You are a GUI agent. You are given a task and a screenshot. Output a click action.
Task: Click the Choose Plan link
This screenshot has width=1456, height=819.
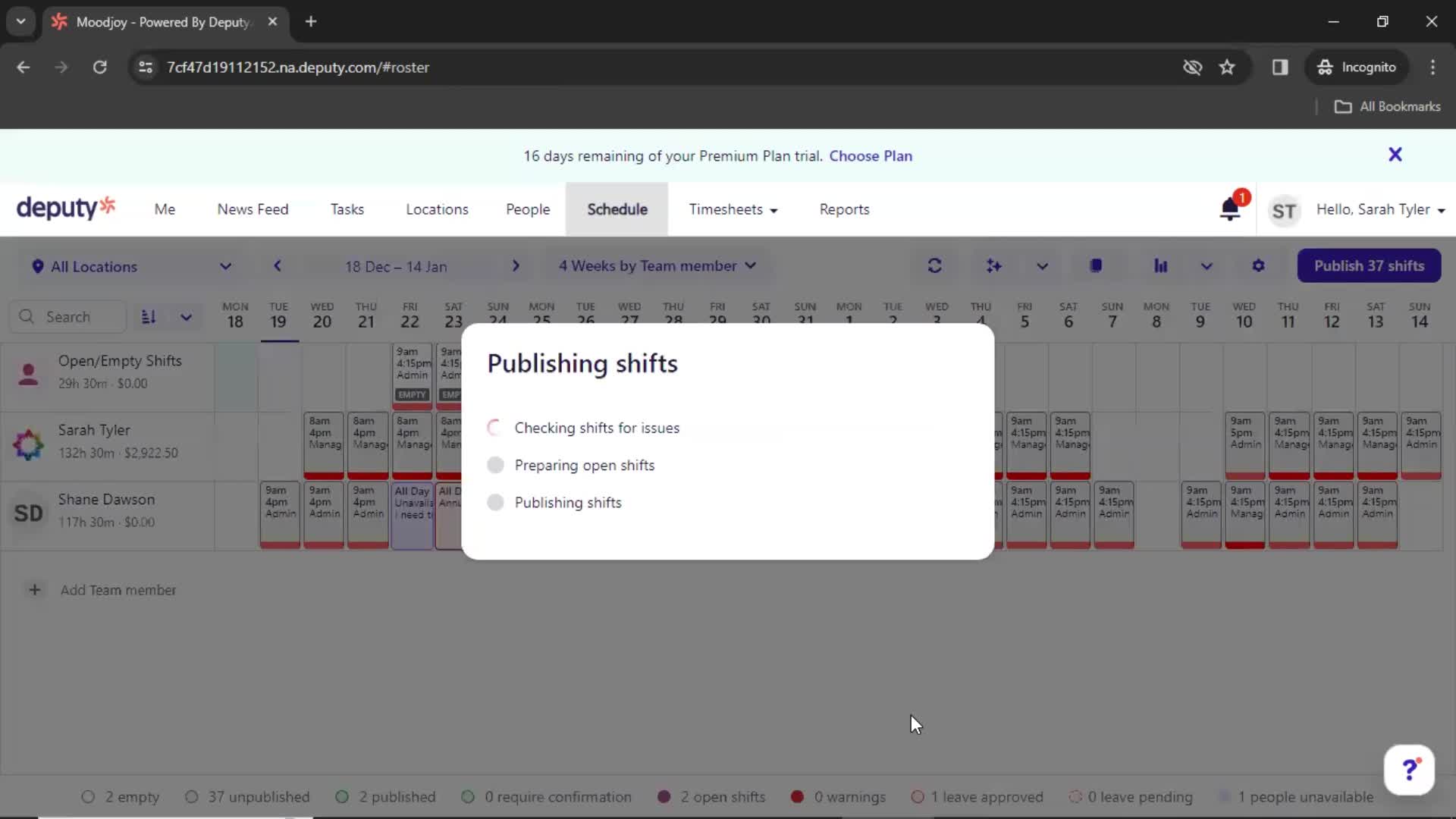pos(870,155)
